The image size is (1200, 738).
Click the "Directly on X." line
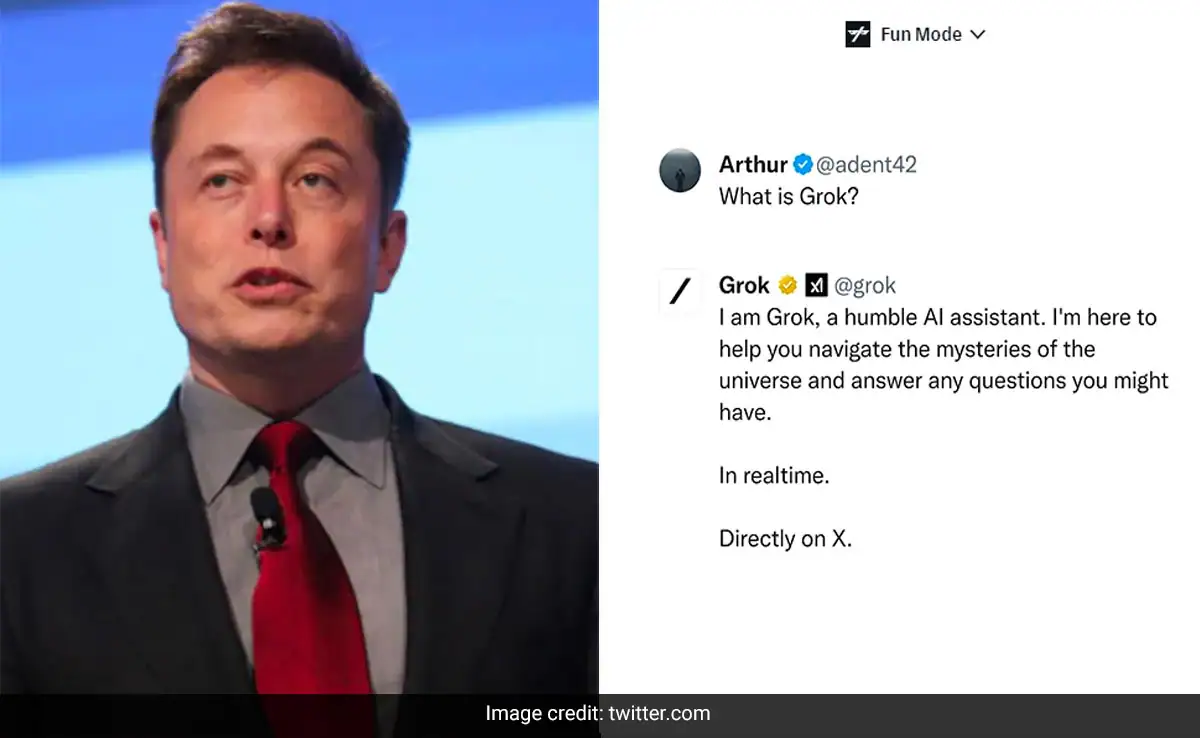coord(785,538)
